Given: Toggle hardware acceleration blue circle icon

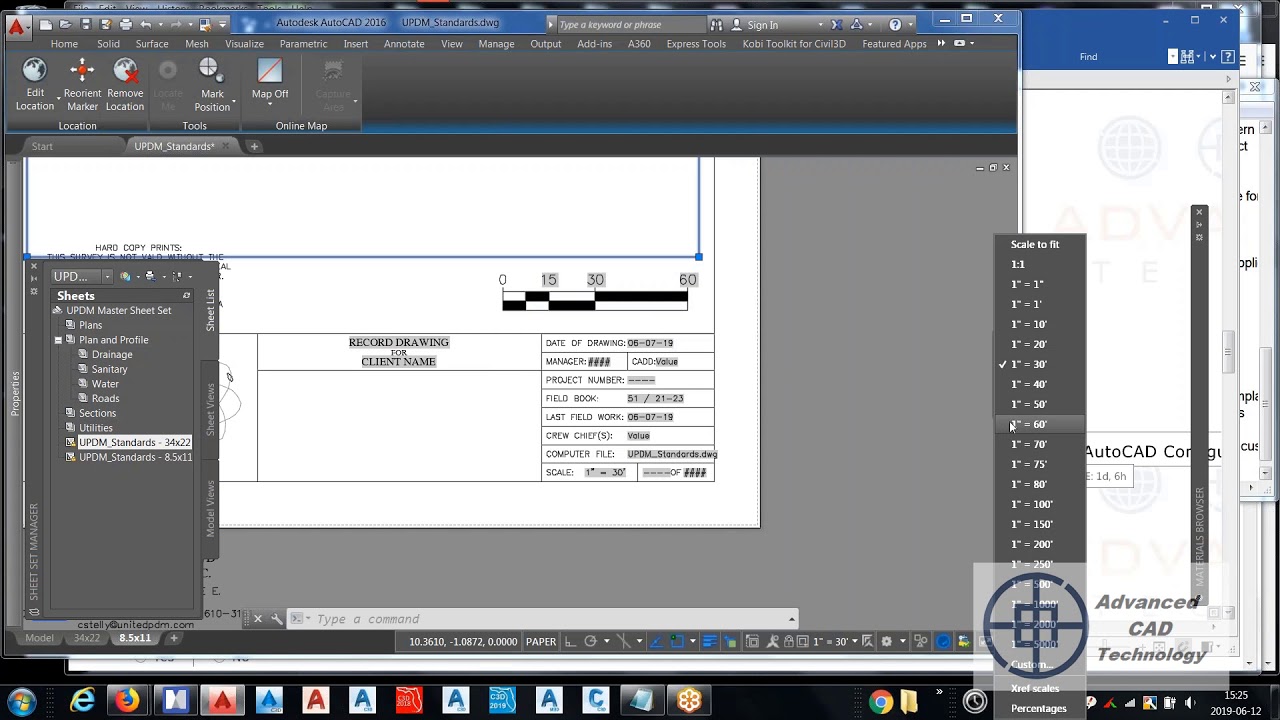Looking at the screenshot, I should 942,641.
